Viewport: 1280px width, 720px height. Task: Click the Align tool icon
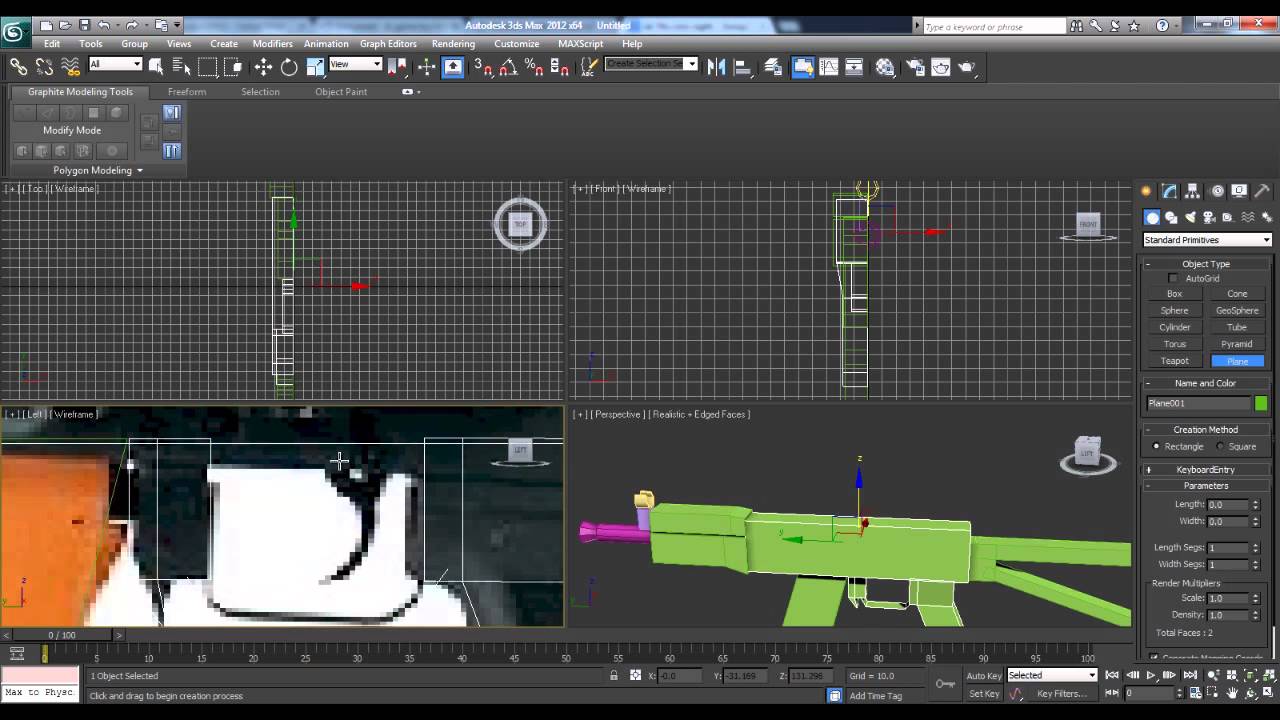pyautogui.click(x=743, y=67)
